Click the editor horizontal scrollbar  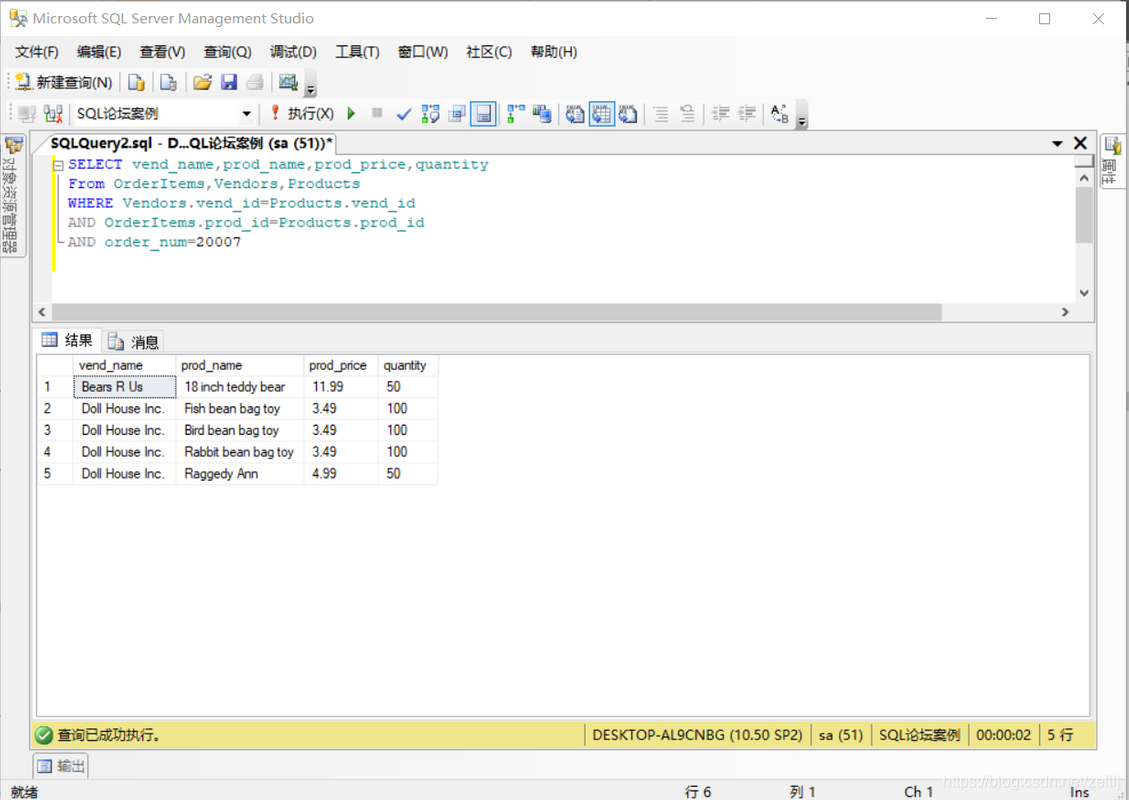[x=497, y=312]
